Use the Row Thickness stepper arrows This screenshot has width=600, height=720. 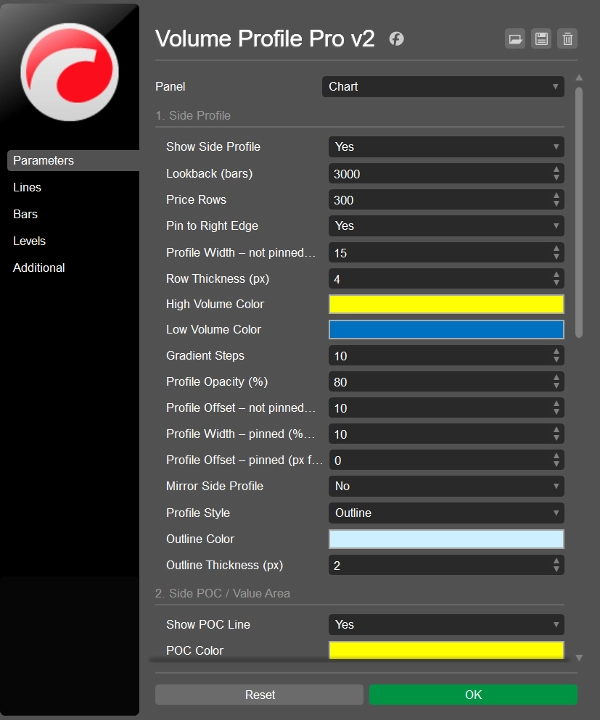[556, 279]
